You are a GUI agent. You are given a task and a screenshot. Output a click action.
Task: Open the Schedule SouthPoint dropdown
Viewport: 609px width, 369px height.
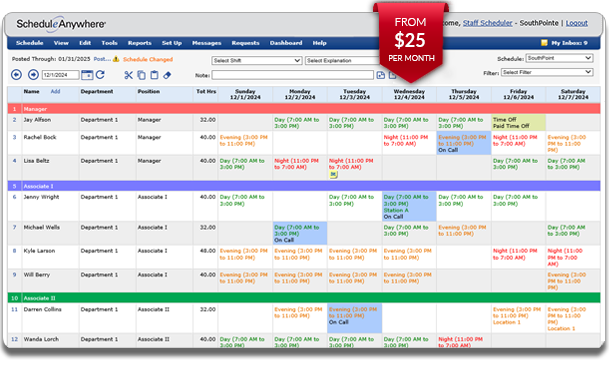(559, 58)
